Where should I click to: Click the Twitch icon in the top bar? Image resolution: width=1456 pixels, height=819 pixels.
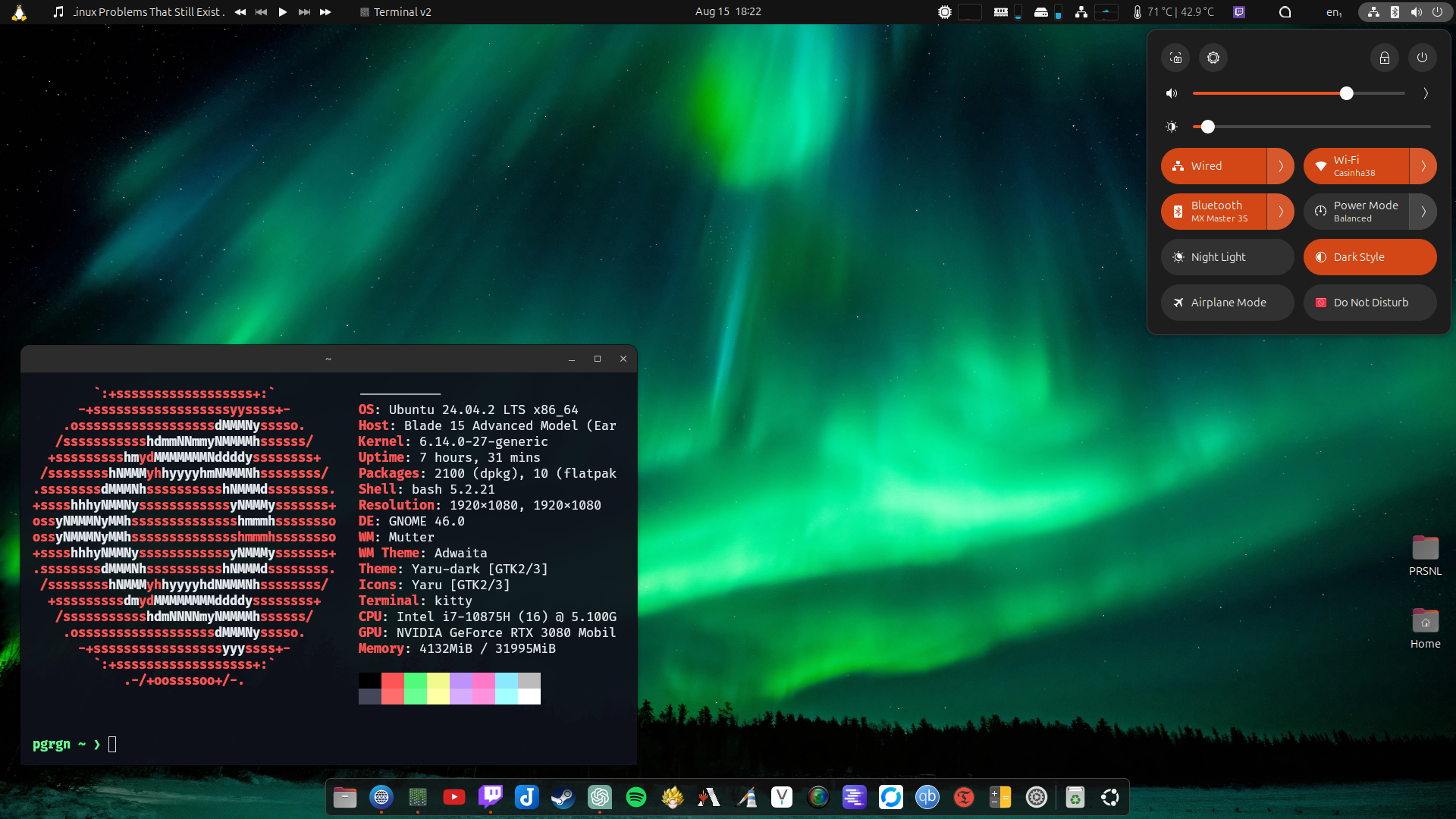click(1239, 11)
